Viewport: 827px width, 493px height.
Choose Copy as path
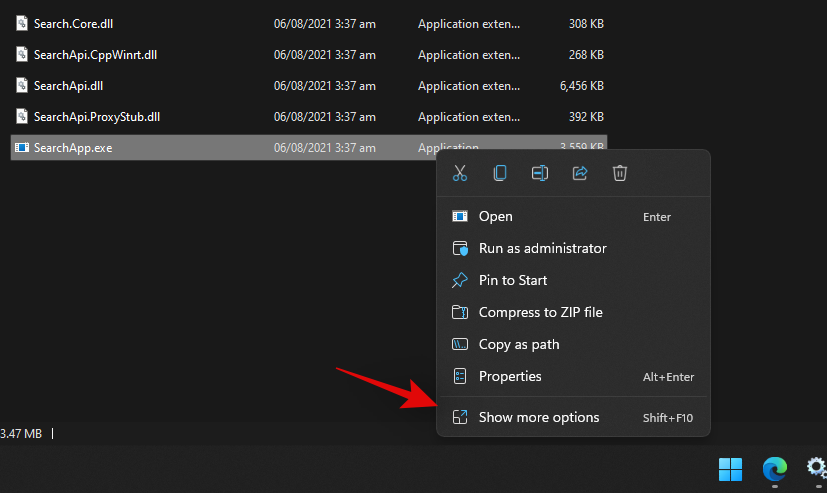click(x=573, y=344)
